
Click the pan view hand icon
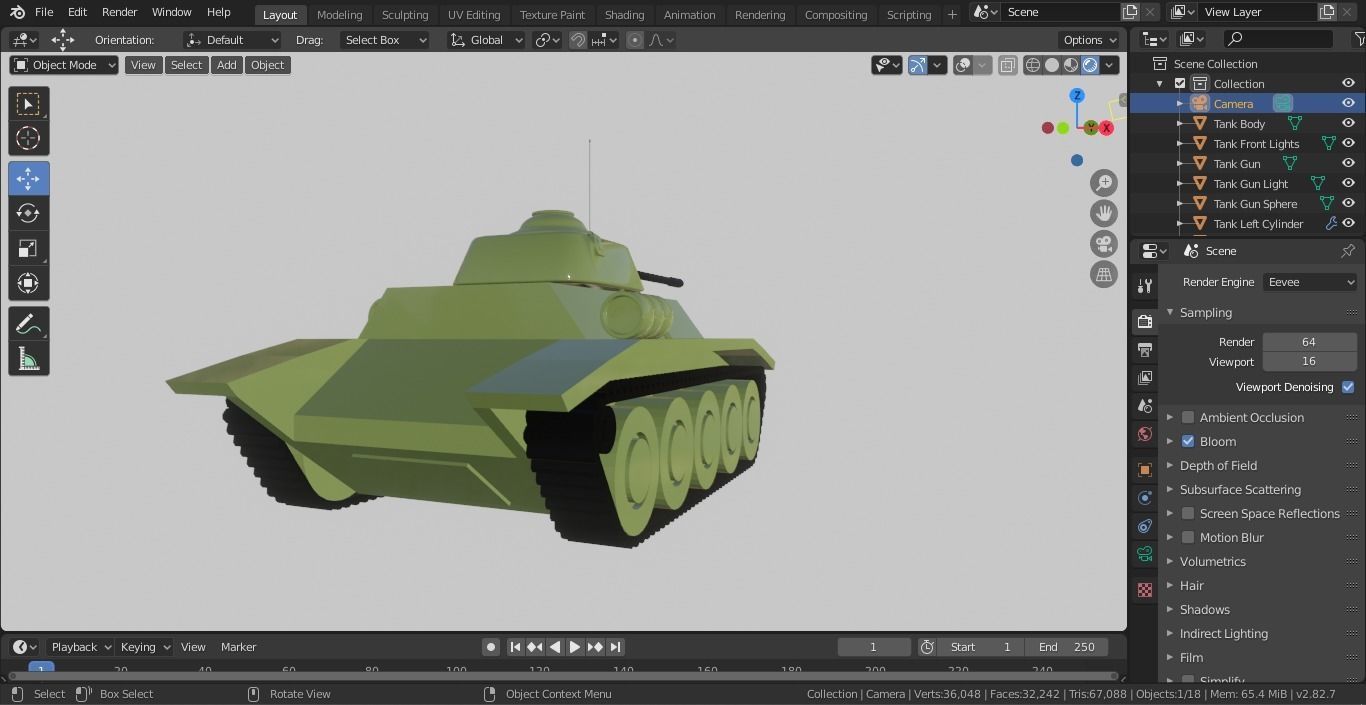[x=1104, y=213]
